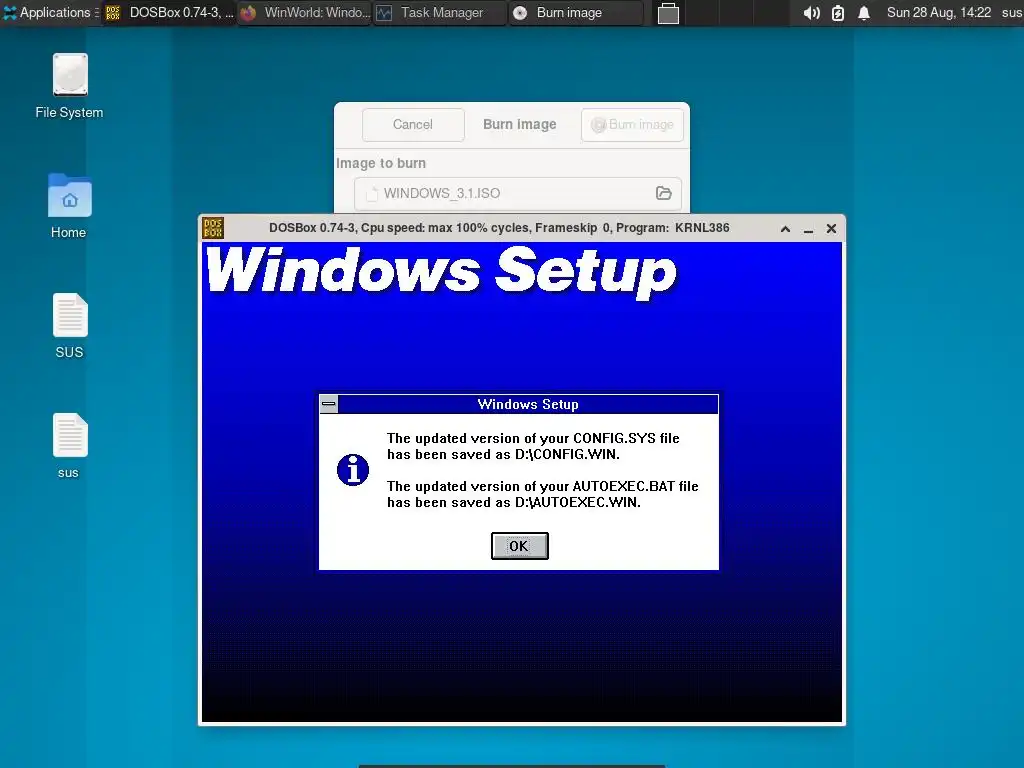Open the sus user menu in the panel
The width and height of the screenshot is (1024, 768).
tap(1012, 12)
